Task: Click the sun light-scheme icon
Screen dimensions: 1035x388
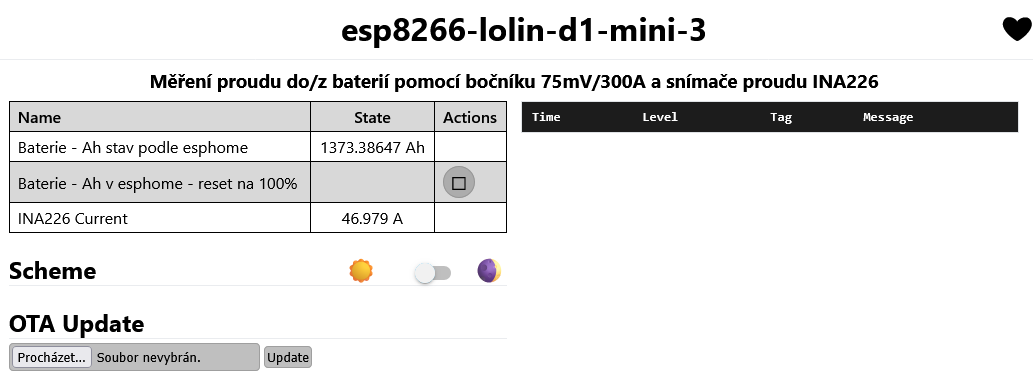Action: (361, 271)
